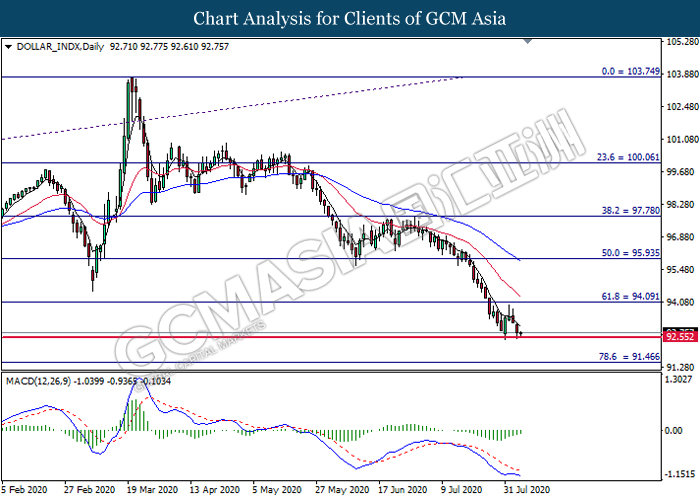The height and width of the screenshot is (500, 700).
Task: Select the DOLLAR_INDX,Daily symbol label
Action: pos(60,47)
